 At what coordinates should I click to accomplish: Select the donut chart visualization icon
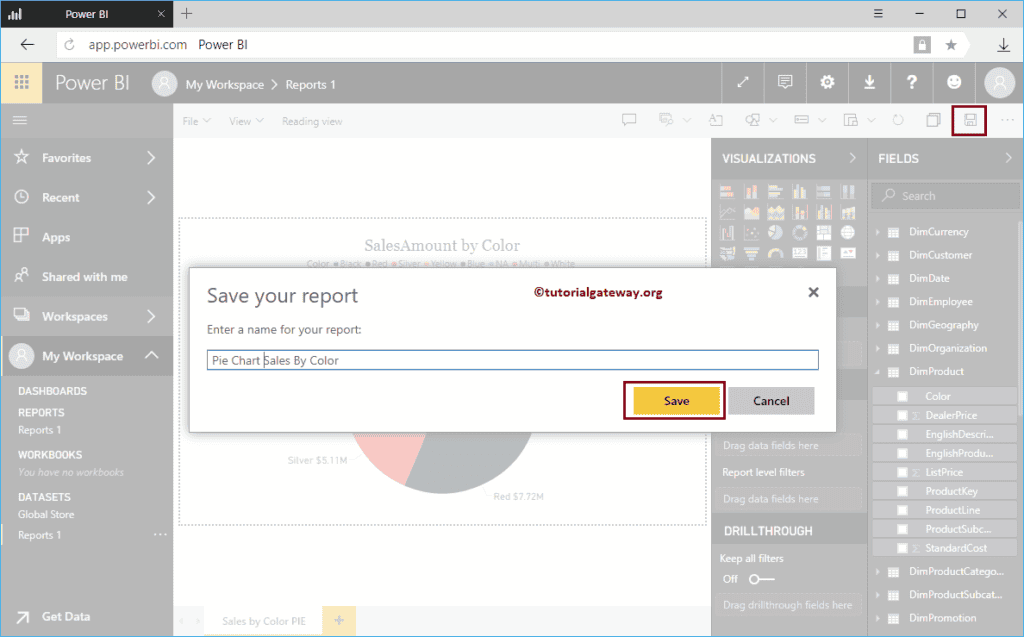(x=799, y=233)
